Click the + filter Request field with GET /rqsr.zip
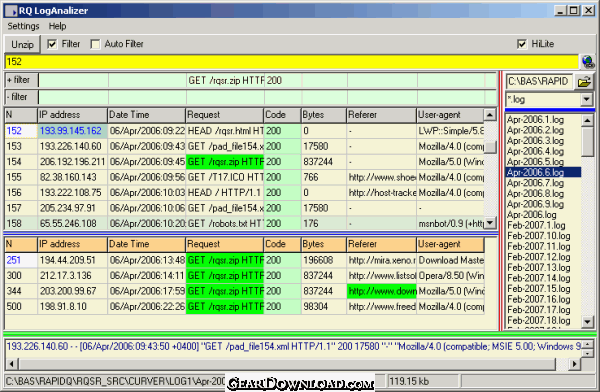The width and height of the screenshot is (600, 392). [x=225, y=80]
